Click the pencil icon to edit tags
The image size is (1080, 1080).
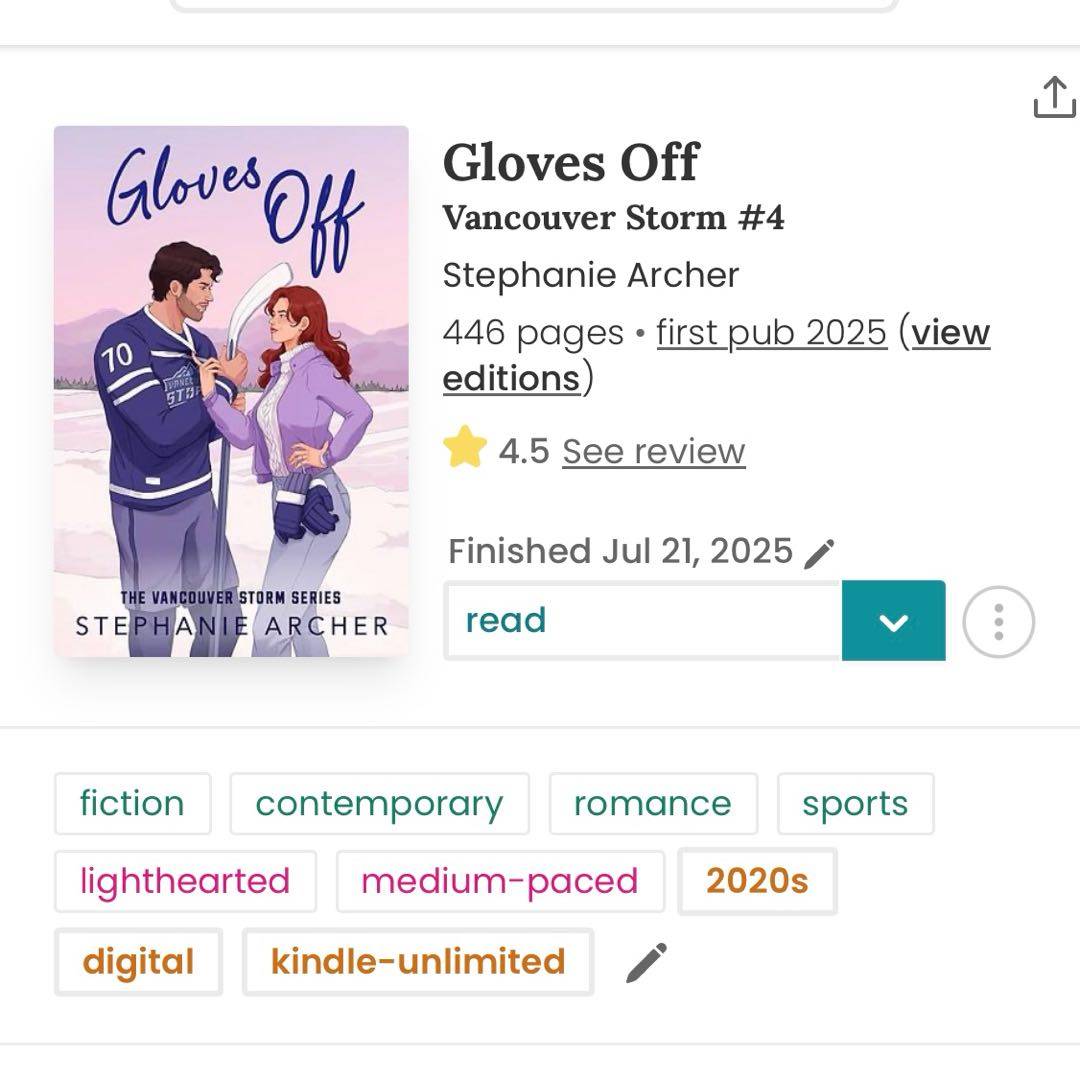[x=647, y=962]
